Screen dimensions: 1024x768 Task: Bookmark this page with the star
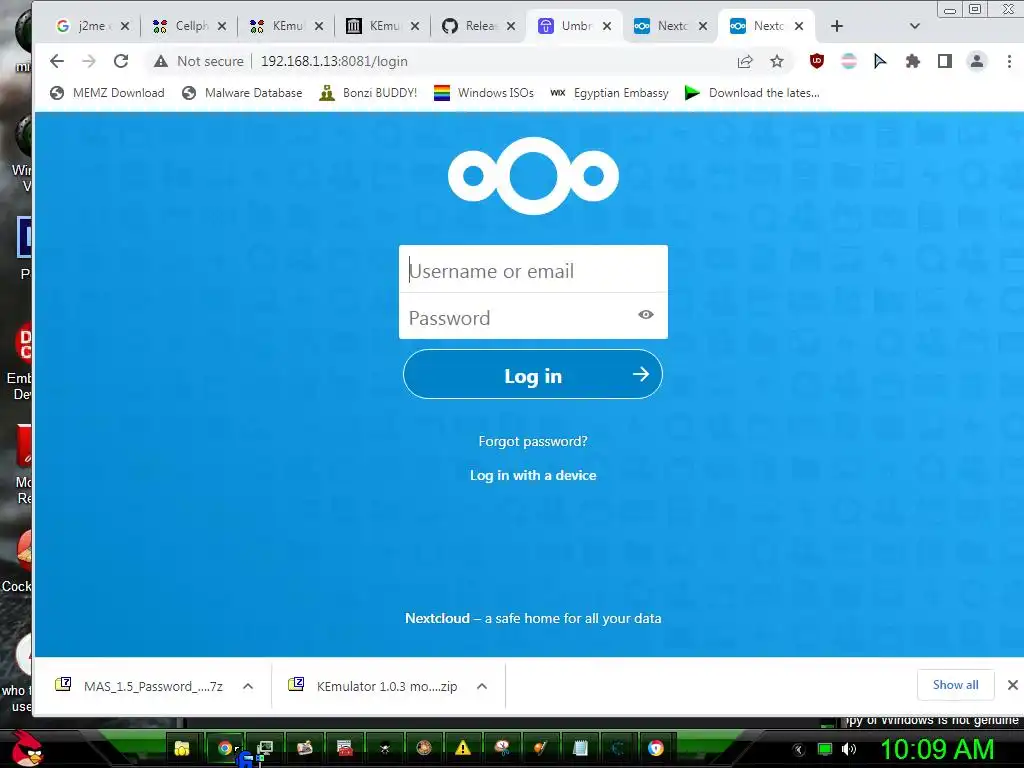coord(776,61)
